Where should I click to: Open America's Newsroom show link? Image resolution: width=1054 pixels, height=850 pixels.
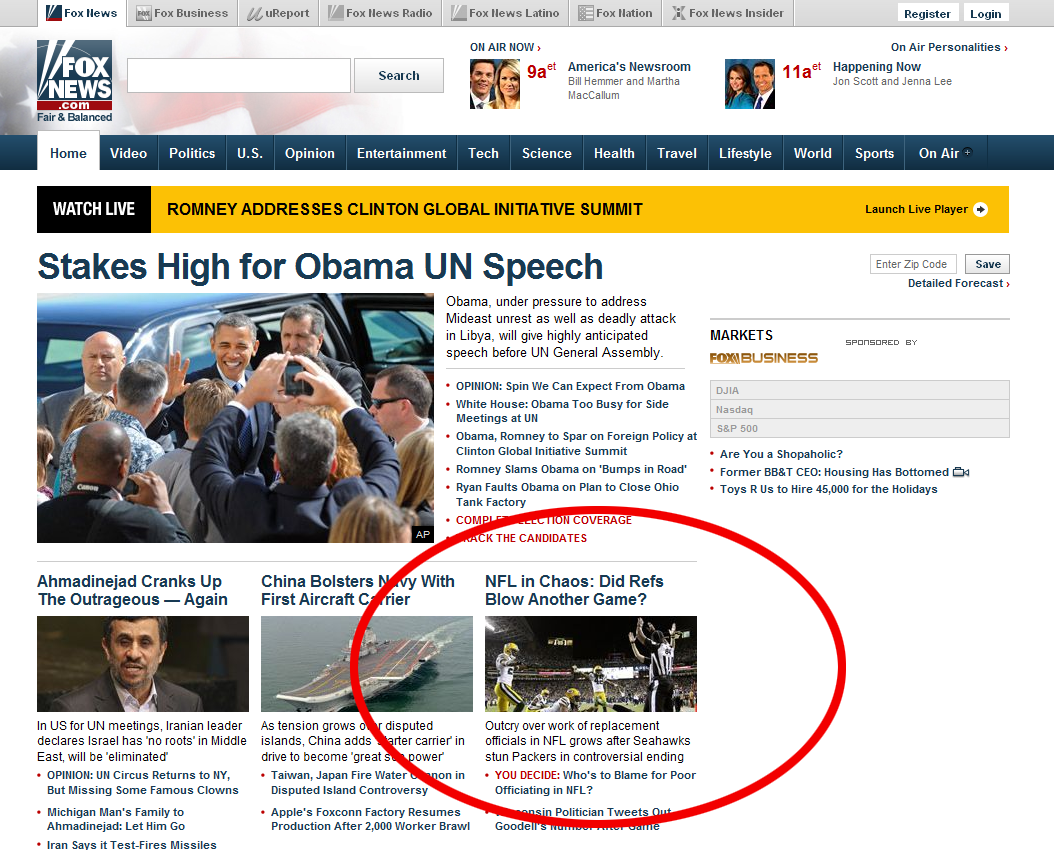click(x=629, y=67)
